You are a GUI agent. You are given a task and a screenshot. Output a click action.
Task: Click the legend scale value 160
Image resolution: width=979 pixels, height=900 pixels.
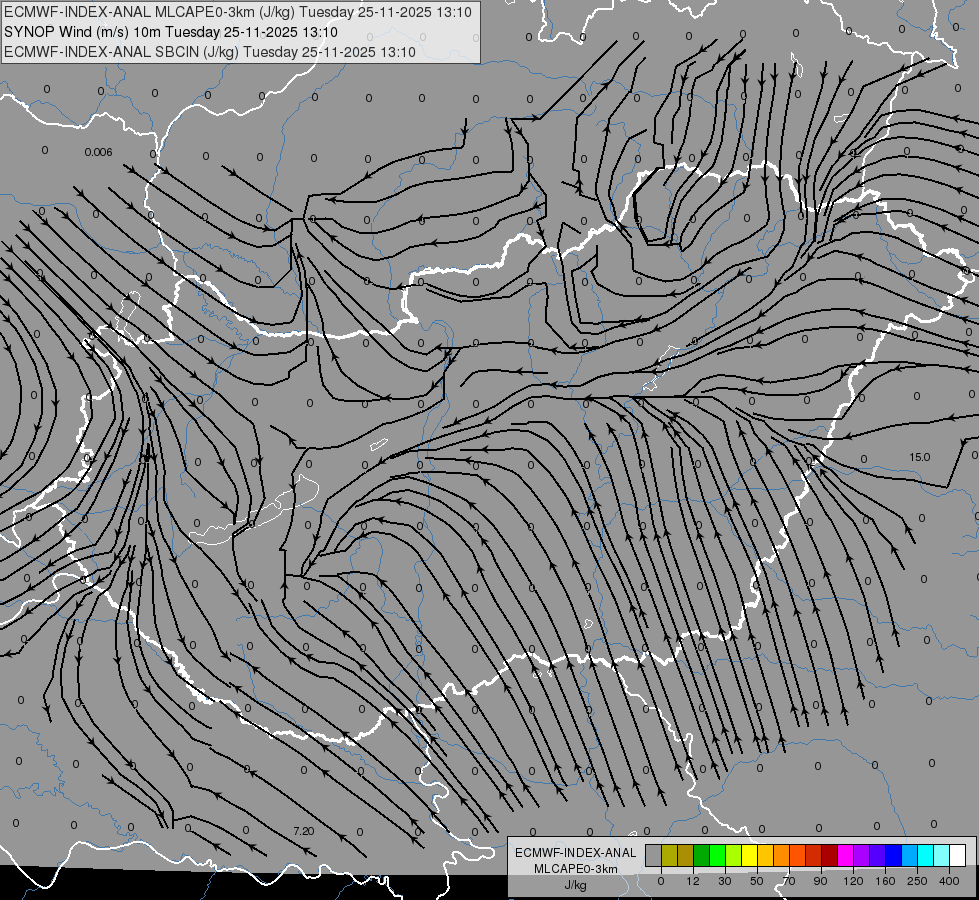[885, 881]
